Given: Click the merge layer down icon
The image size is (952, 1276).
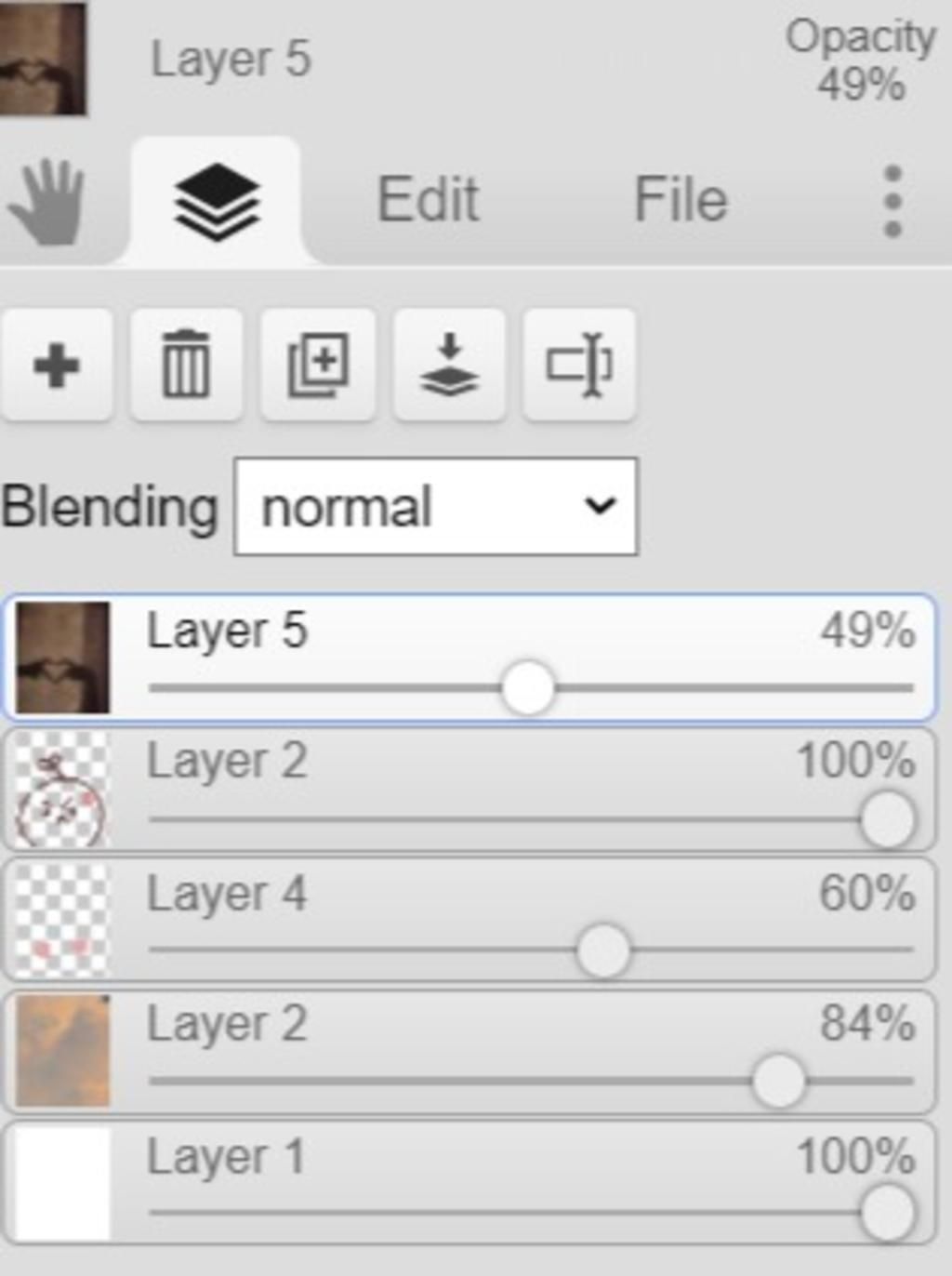Looking at the screenshot, I should tap(449, 365).
